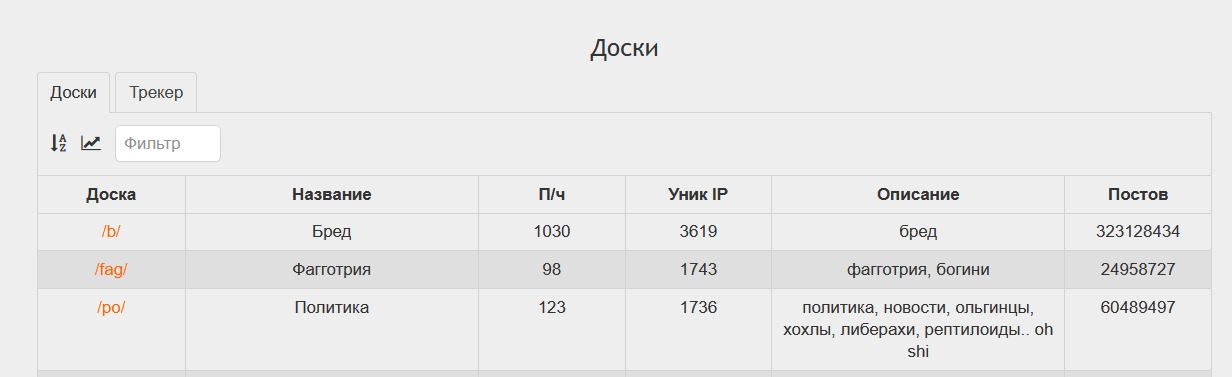1232x377 pixels.
Task: Click the post count 323128434
Action: click(1138, 231)
